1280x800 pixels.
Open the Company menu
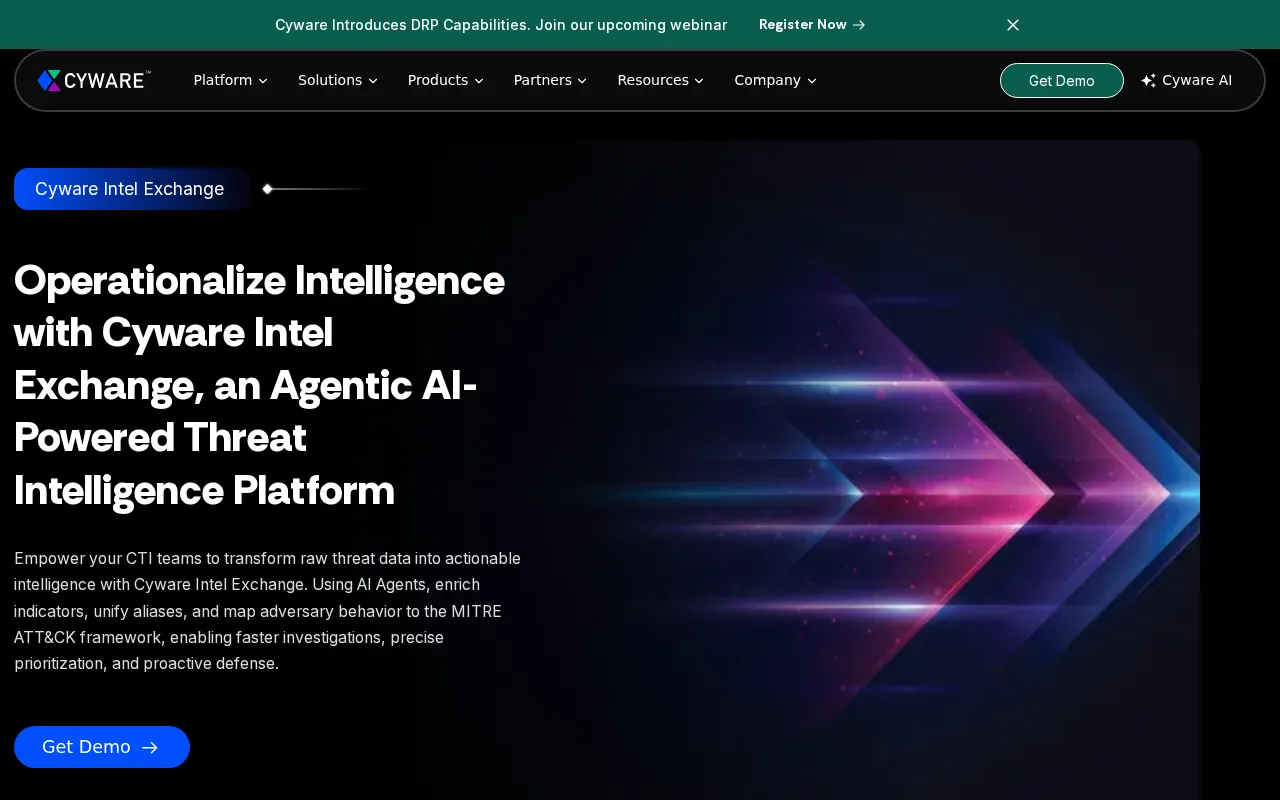pos(775,80)
